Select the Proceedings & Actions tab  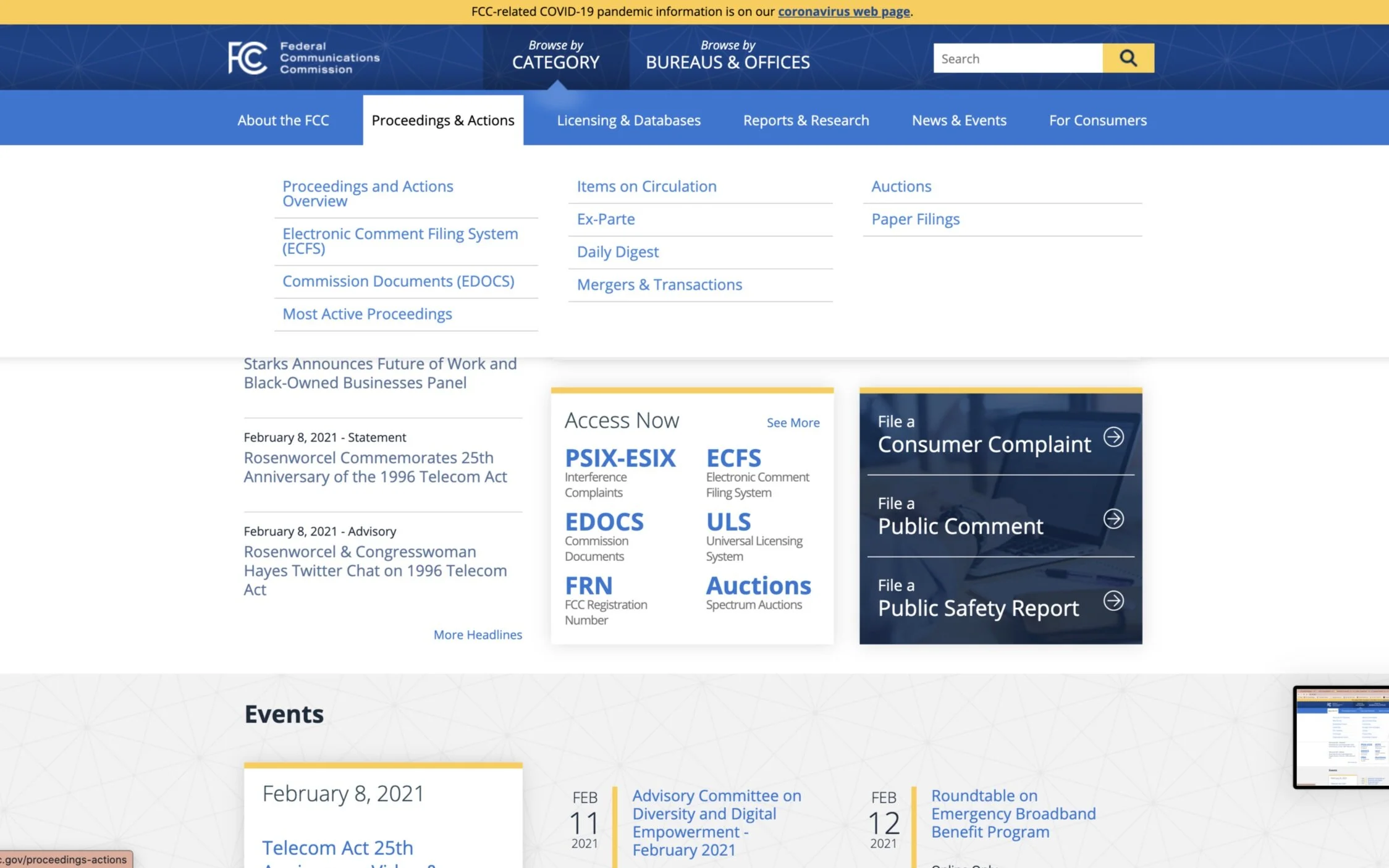[x=442, y=120]
